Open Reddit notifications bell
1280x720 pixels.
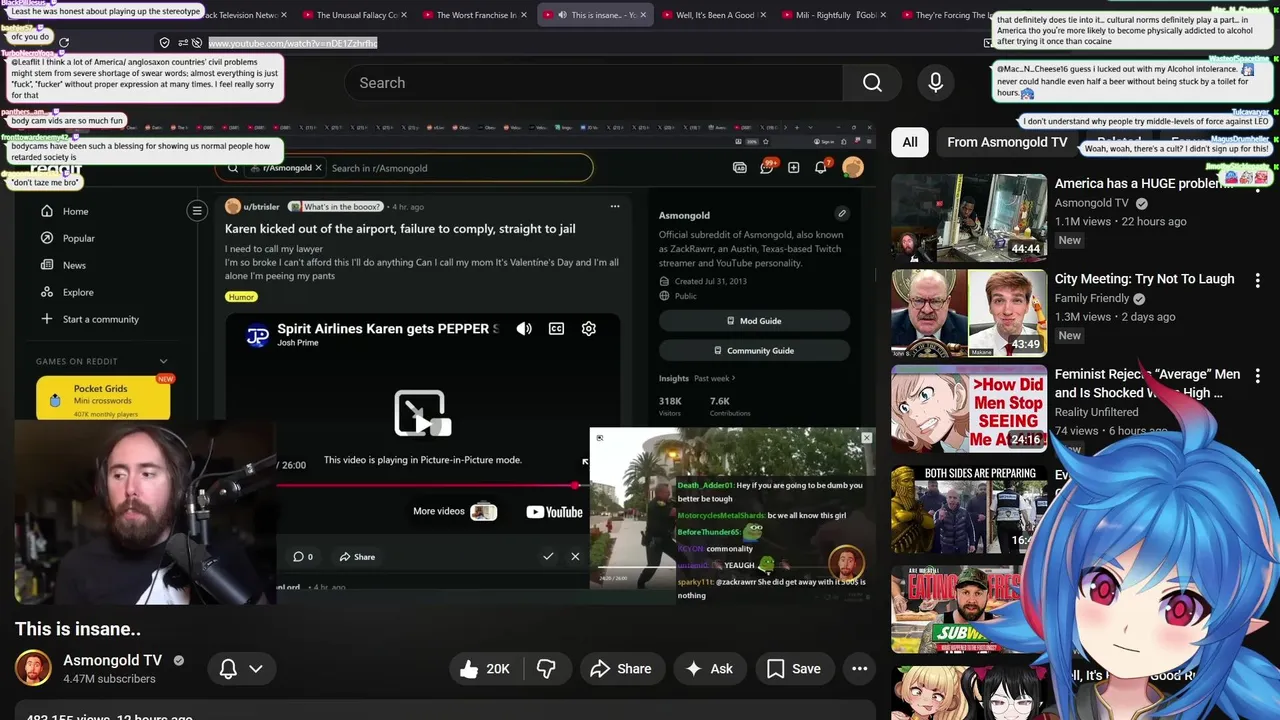click(821, 167)
